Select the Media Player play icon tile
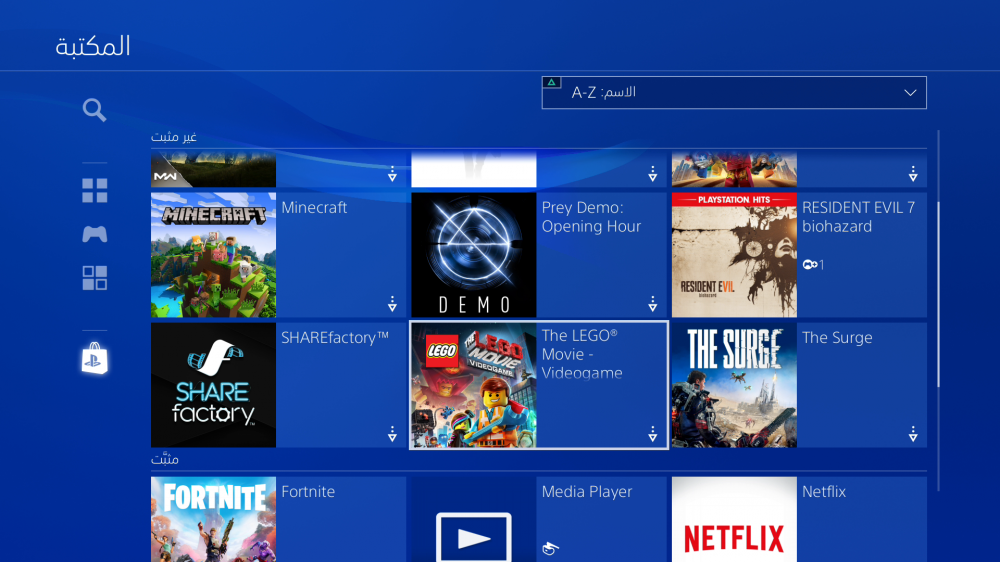 pyautogui.click(x=474, y=519)
